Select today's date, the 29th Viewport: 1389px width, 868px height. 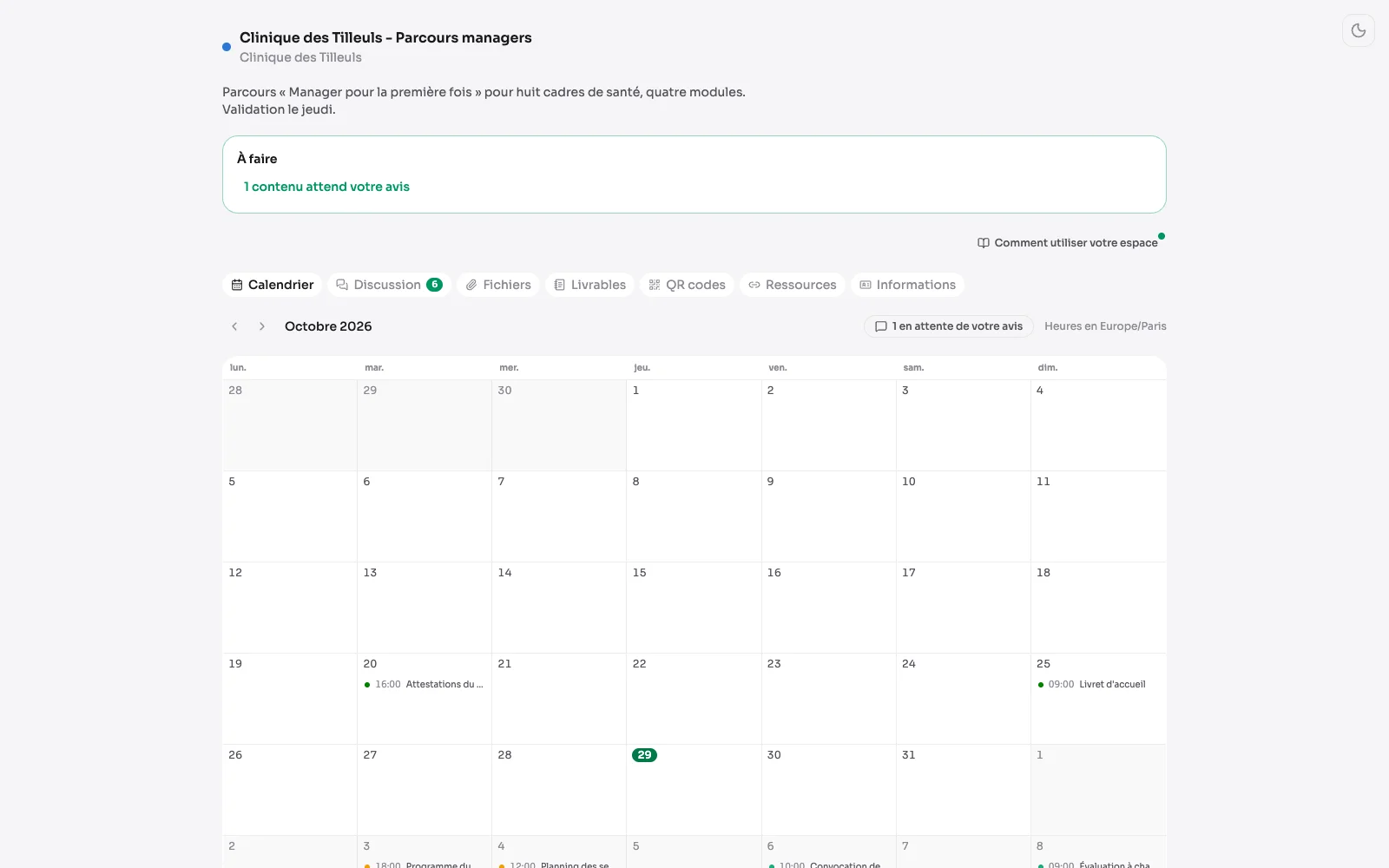coord(644,755)
